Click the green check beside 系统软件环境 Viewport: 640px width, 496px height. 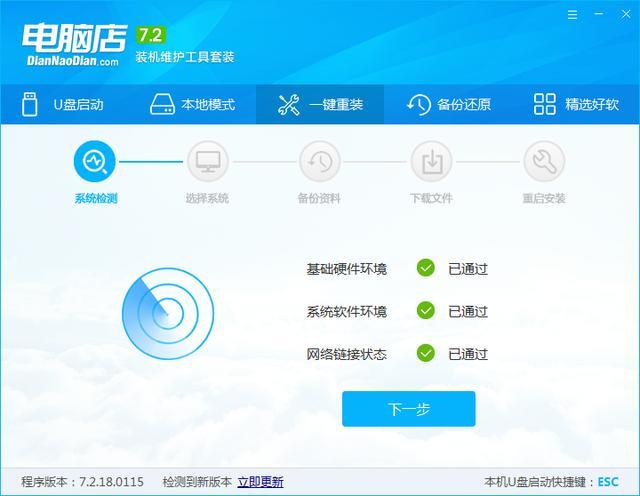(425, 311)
